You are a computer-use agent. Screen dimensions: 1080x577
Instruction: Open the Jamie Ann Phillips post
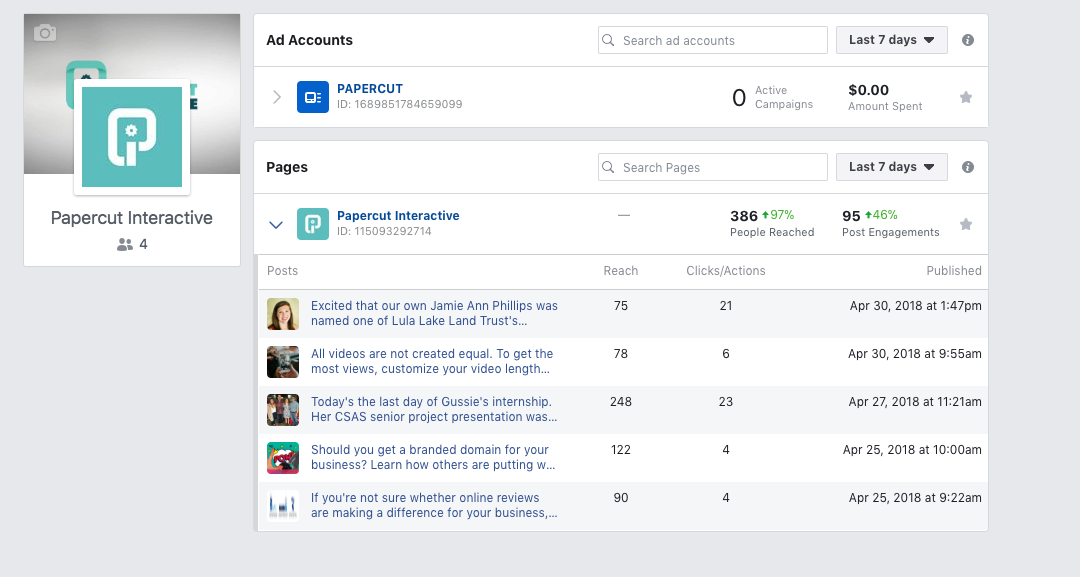click(434, 314)
